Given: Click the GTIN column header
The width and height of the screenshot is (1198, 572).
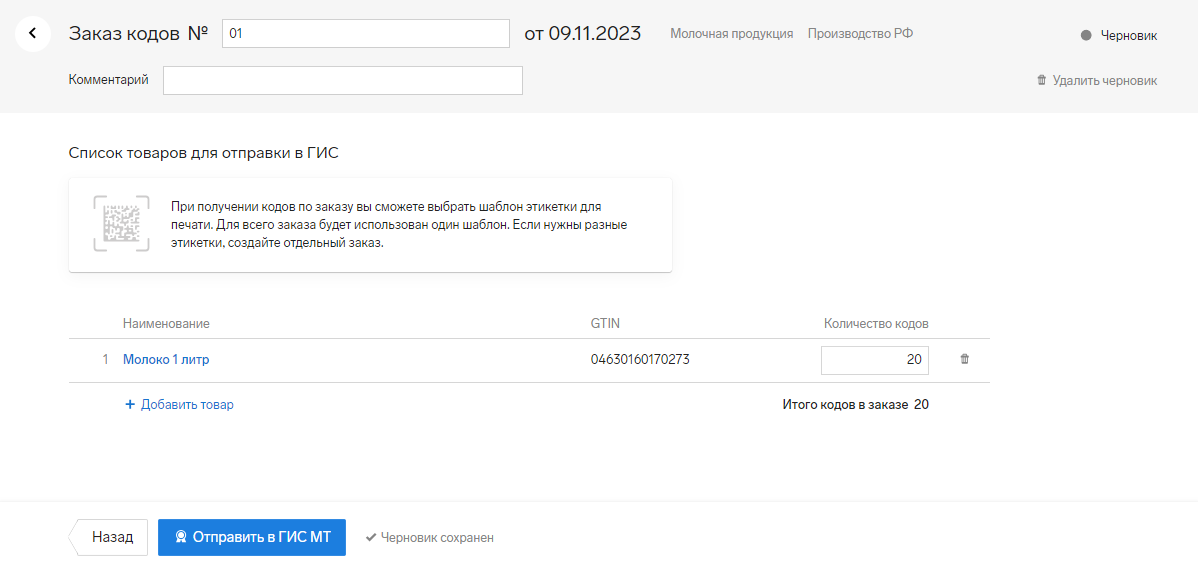Looking at the screenshot, I should point(605,324).
